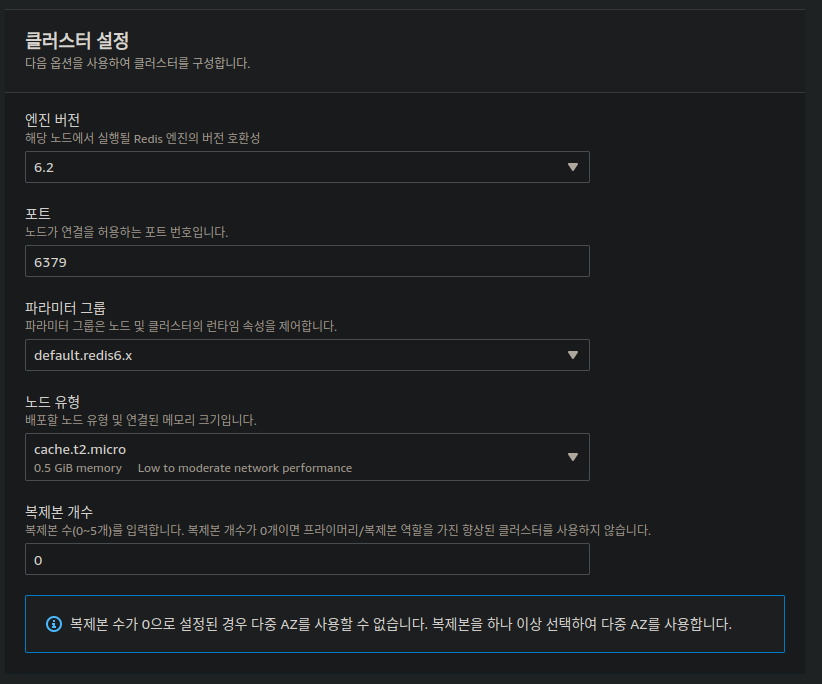The width and height of the screenshot is (822, 684).
Task: Click the description '배포할 노드 유형 및 연결된 메모리 크기입니다.'
Action: 141,420
